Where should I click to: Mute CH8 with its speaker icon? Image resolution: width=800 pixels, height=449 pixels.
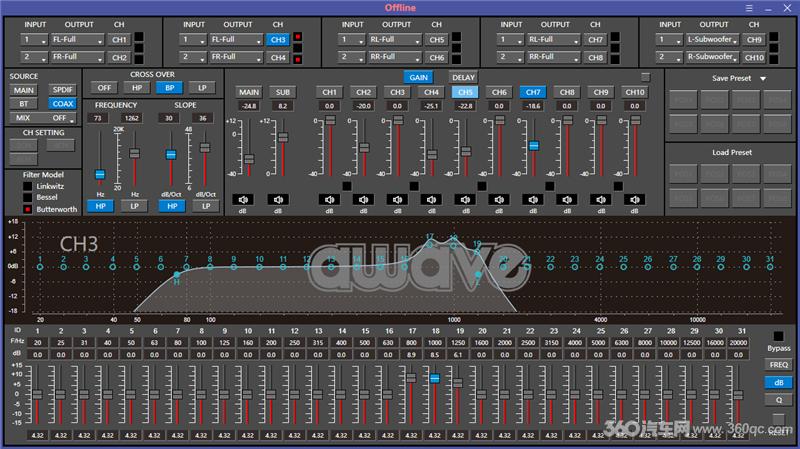[x=567, y=199]
